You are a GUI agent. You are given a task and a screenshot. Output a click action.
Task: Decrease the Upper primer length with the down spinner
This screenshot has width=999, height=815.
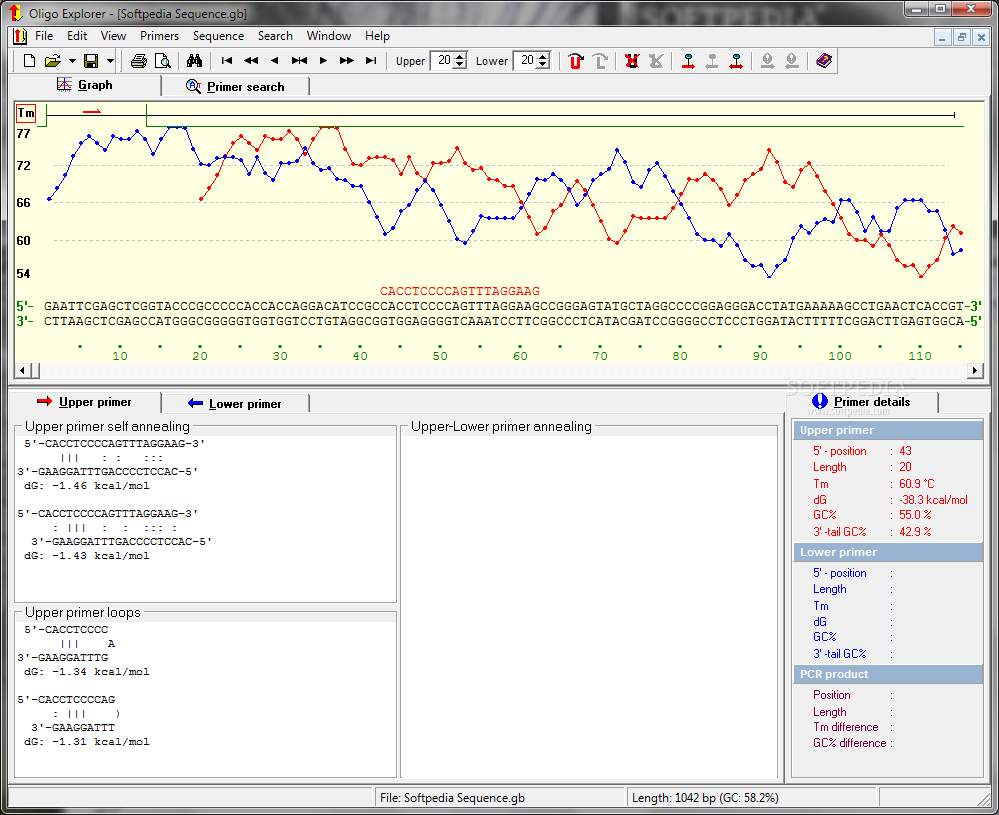(x=460, y=65)
